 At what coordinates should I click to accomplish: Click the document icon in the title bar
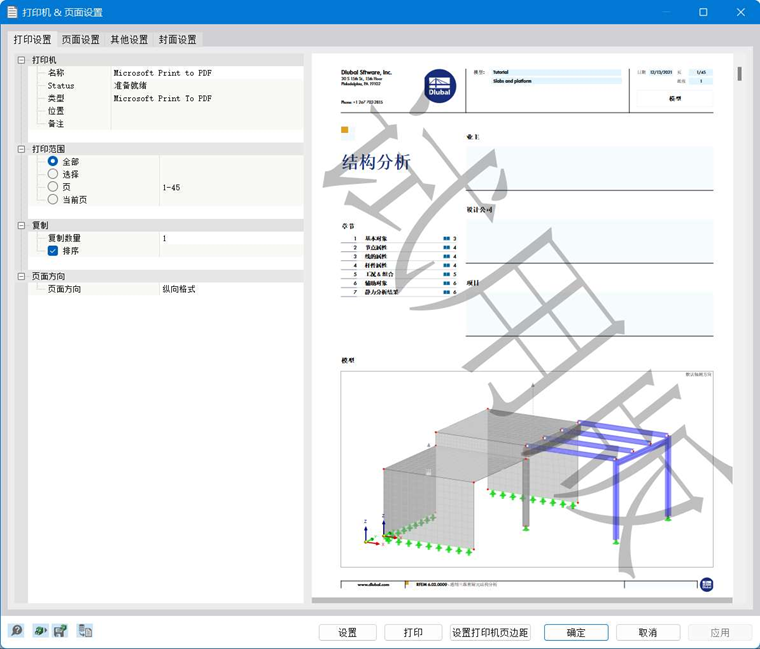12,12
